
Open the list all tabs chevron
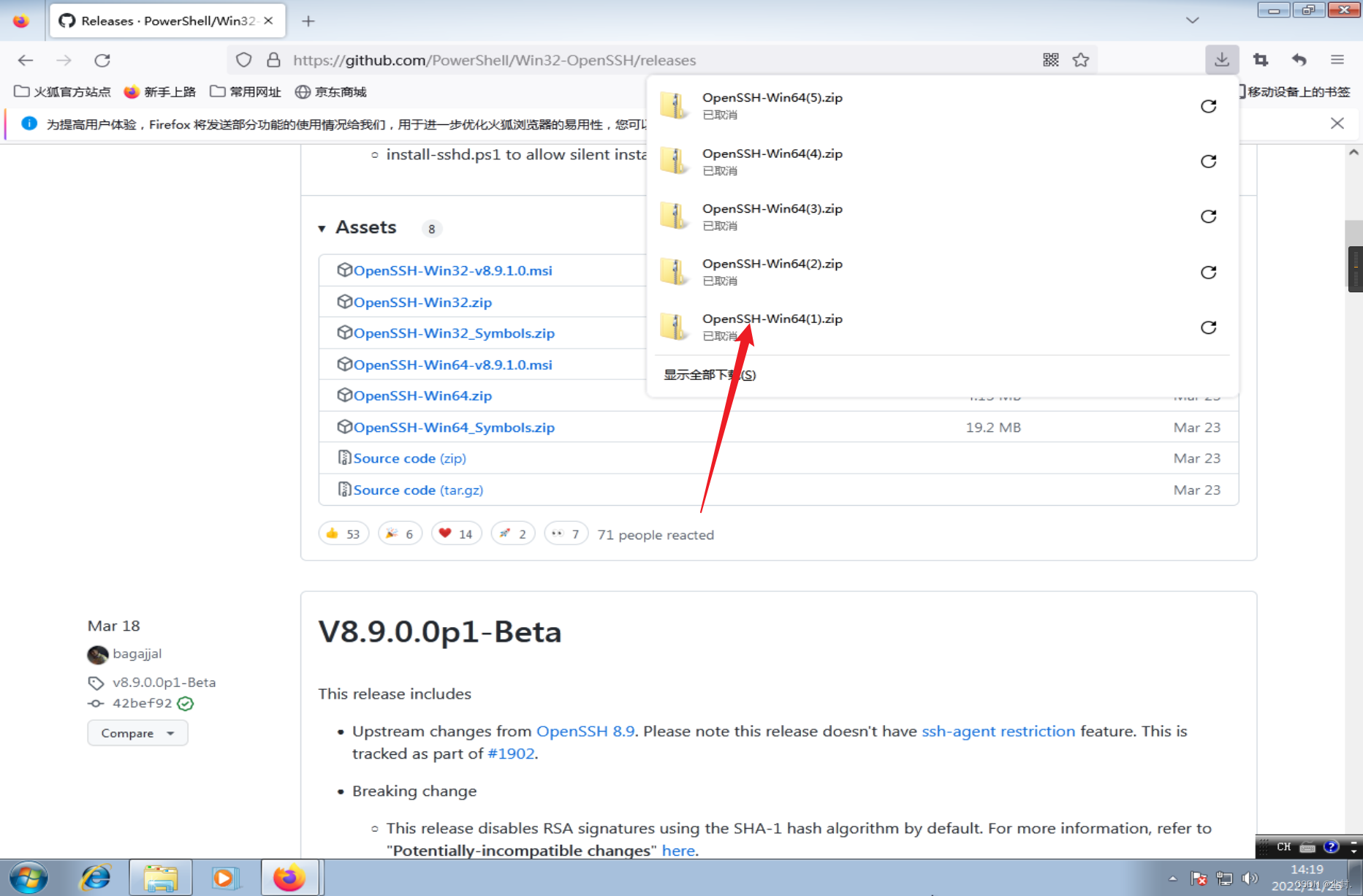[x=1193, y=20]
